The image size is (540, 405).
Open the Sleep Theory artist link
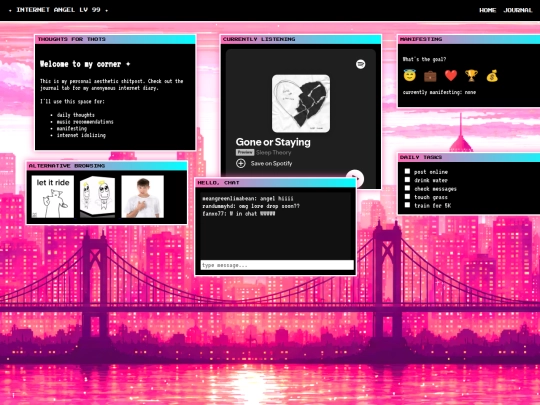(x=273, y=153)
